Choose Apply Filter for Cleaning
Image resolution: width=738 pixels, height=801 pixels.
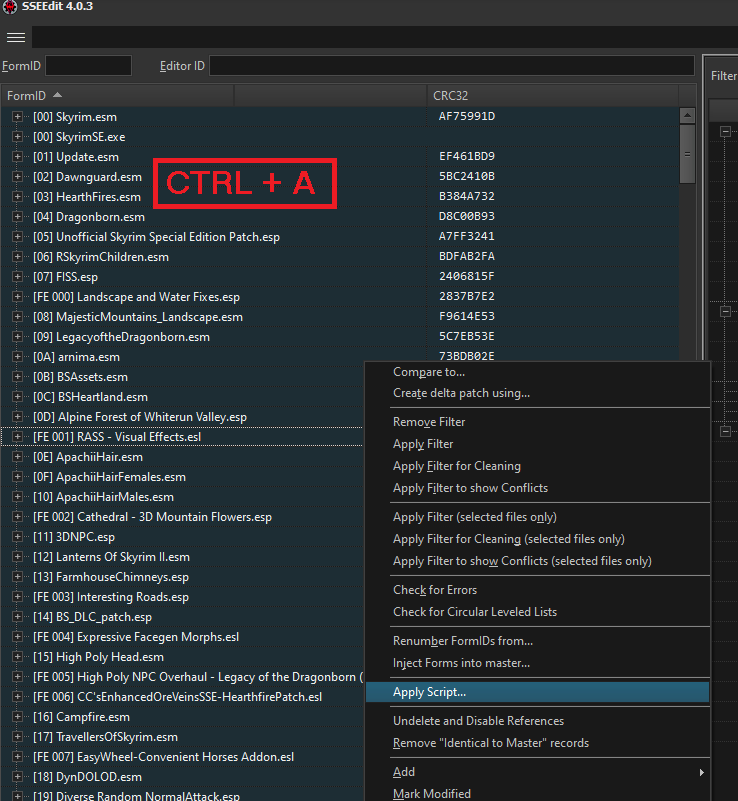tap(538, 466)
